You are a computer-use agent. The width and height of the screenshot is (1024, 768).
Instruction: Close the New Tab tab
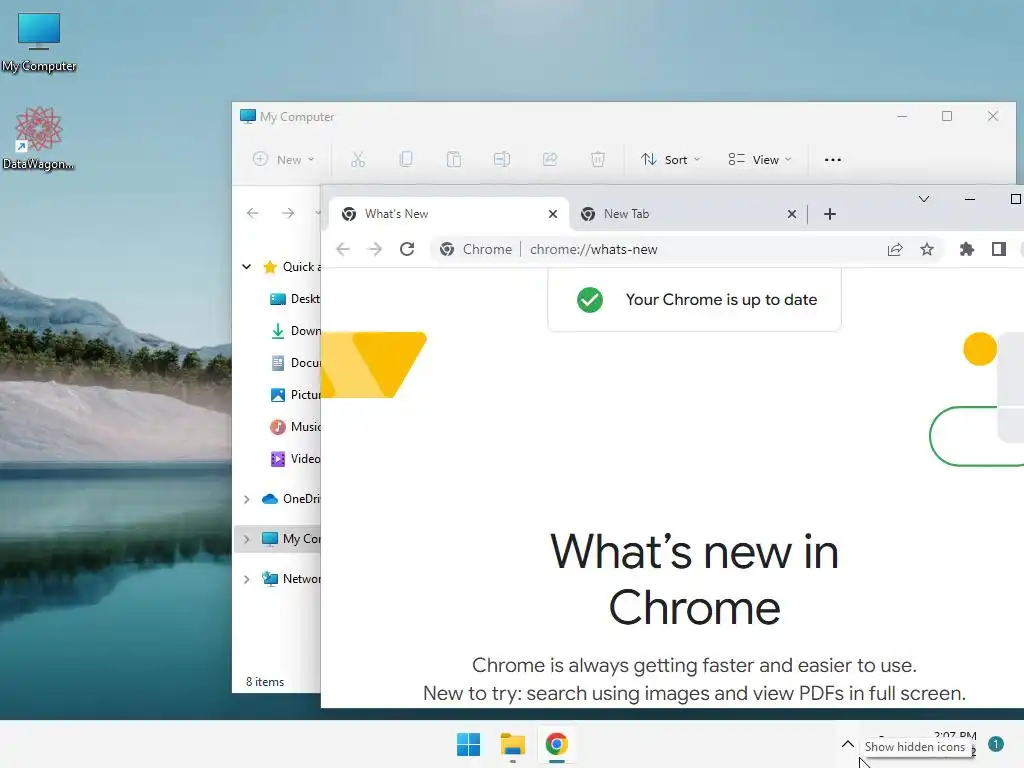(x=792, y=214)
